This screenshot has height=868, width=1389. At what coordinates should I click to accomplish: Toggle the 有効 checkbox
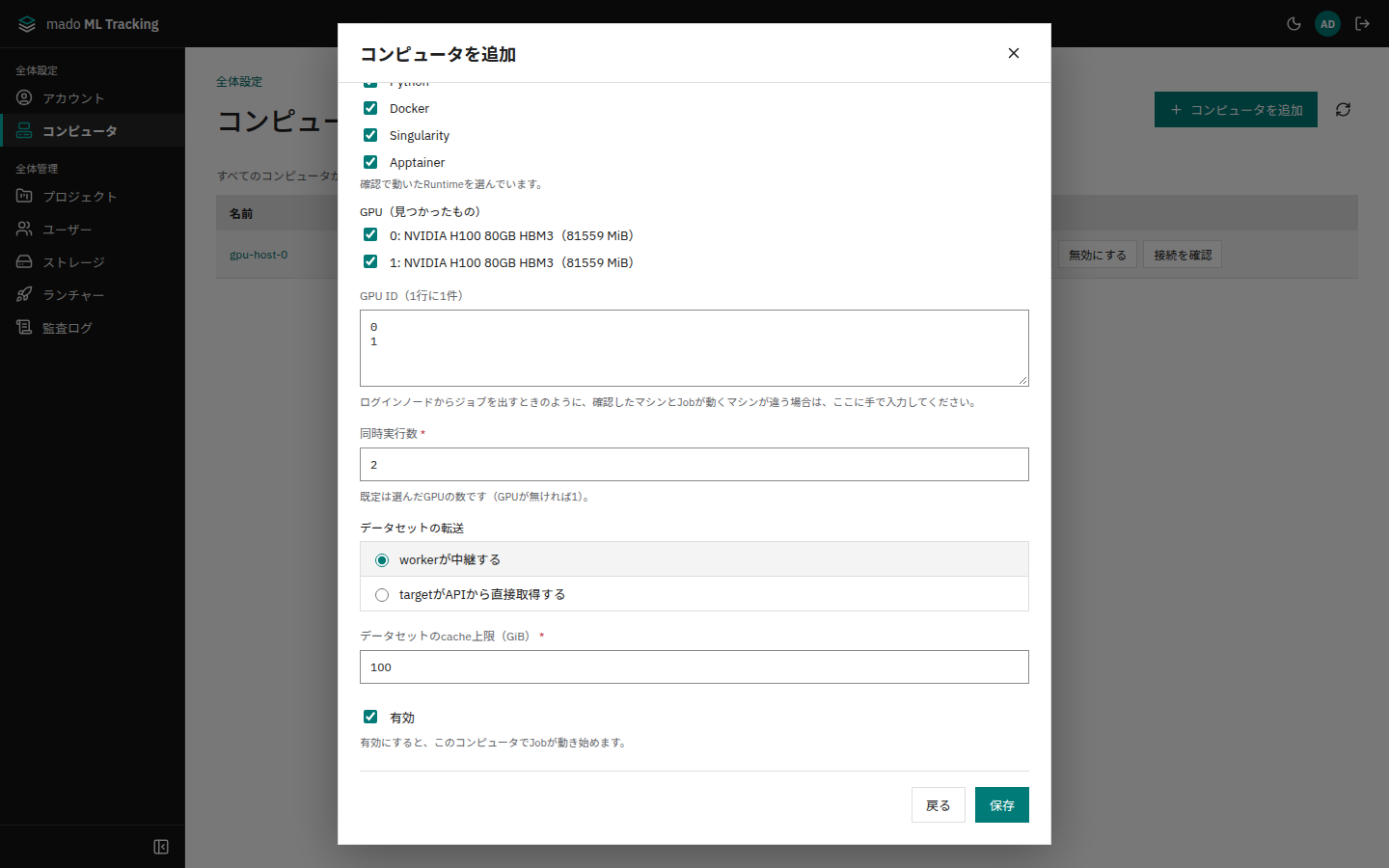[370, 717]
